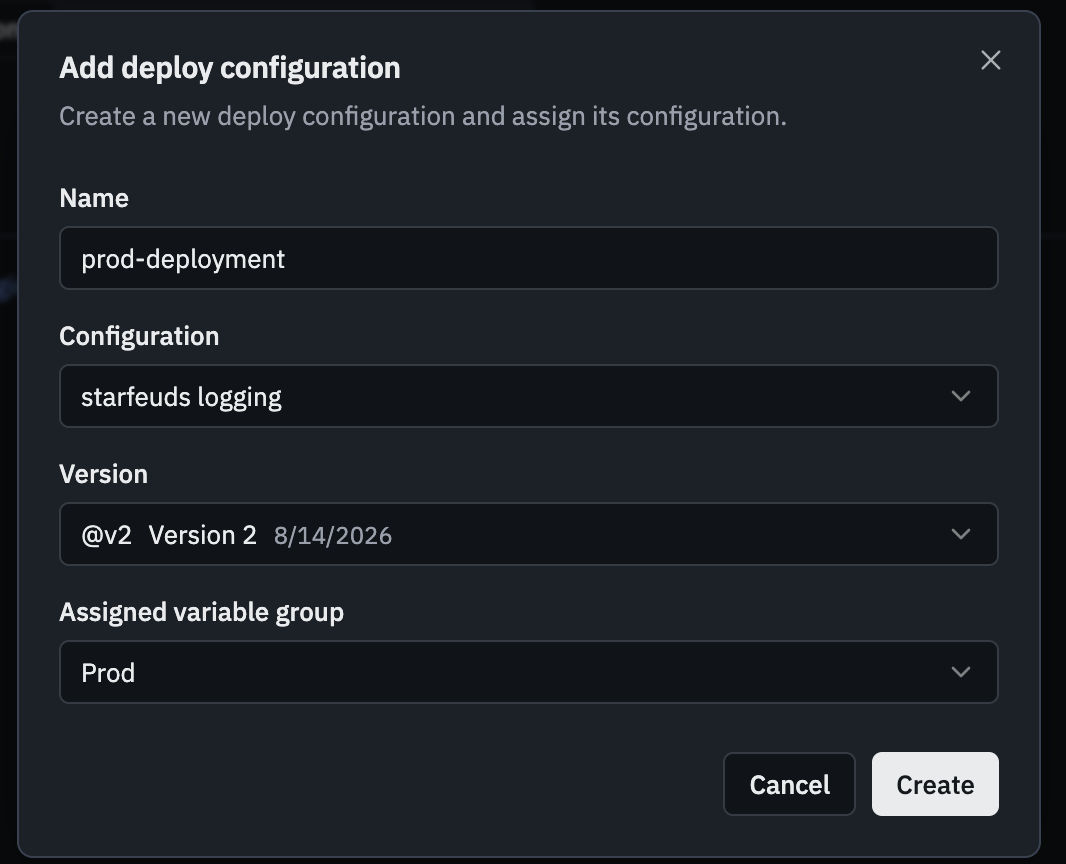1066x864 pixels.
Task: Click the dialog description subtitle text
Action: (423, 116)
